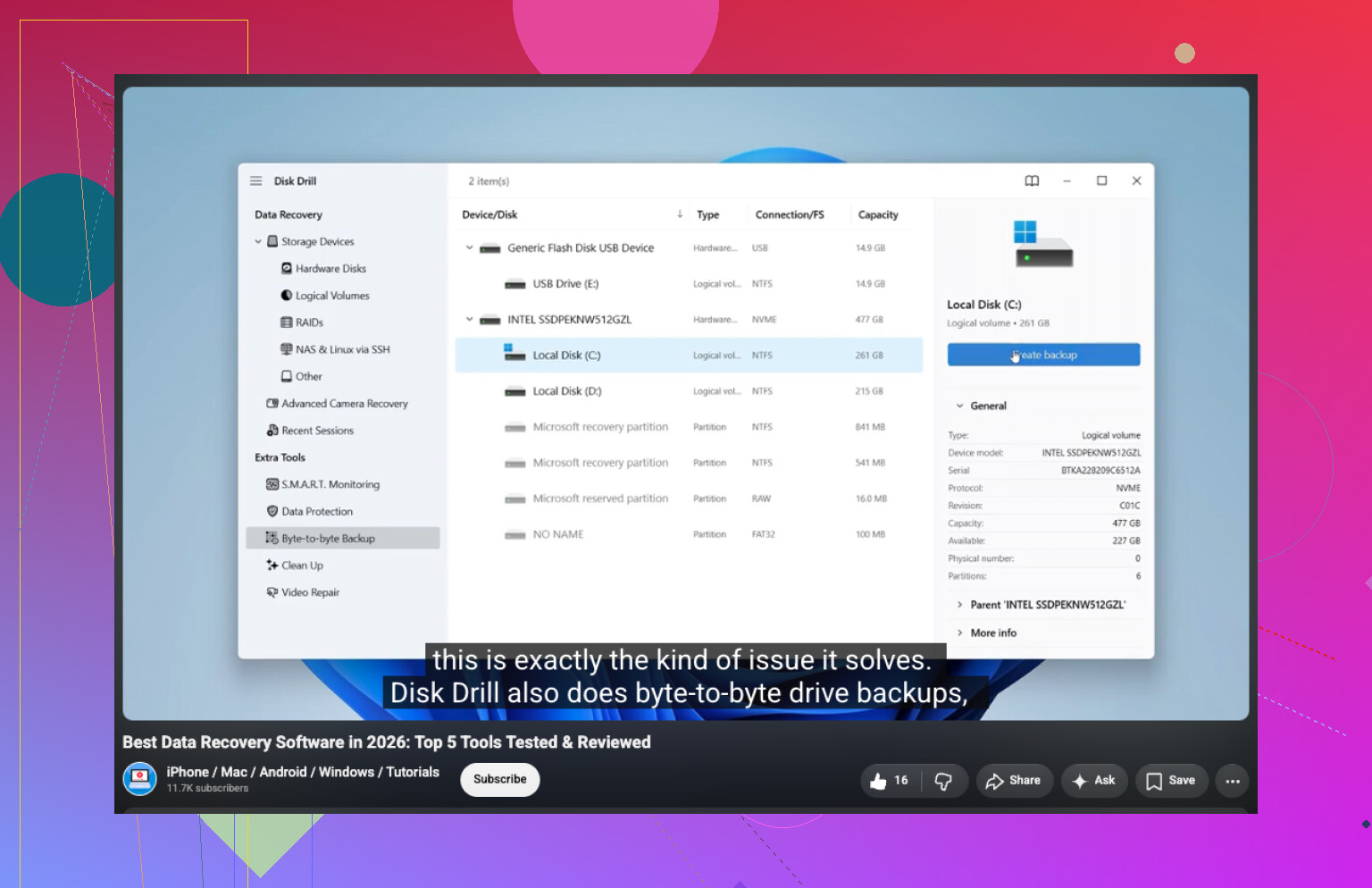The height and width of the screenshot is (888, 1372).
Task: Click the Hardware Disks icon
Action: (x=287, y=268)
